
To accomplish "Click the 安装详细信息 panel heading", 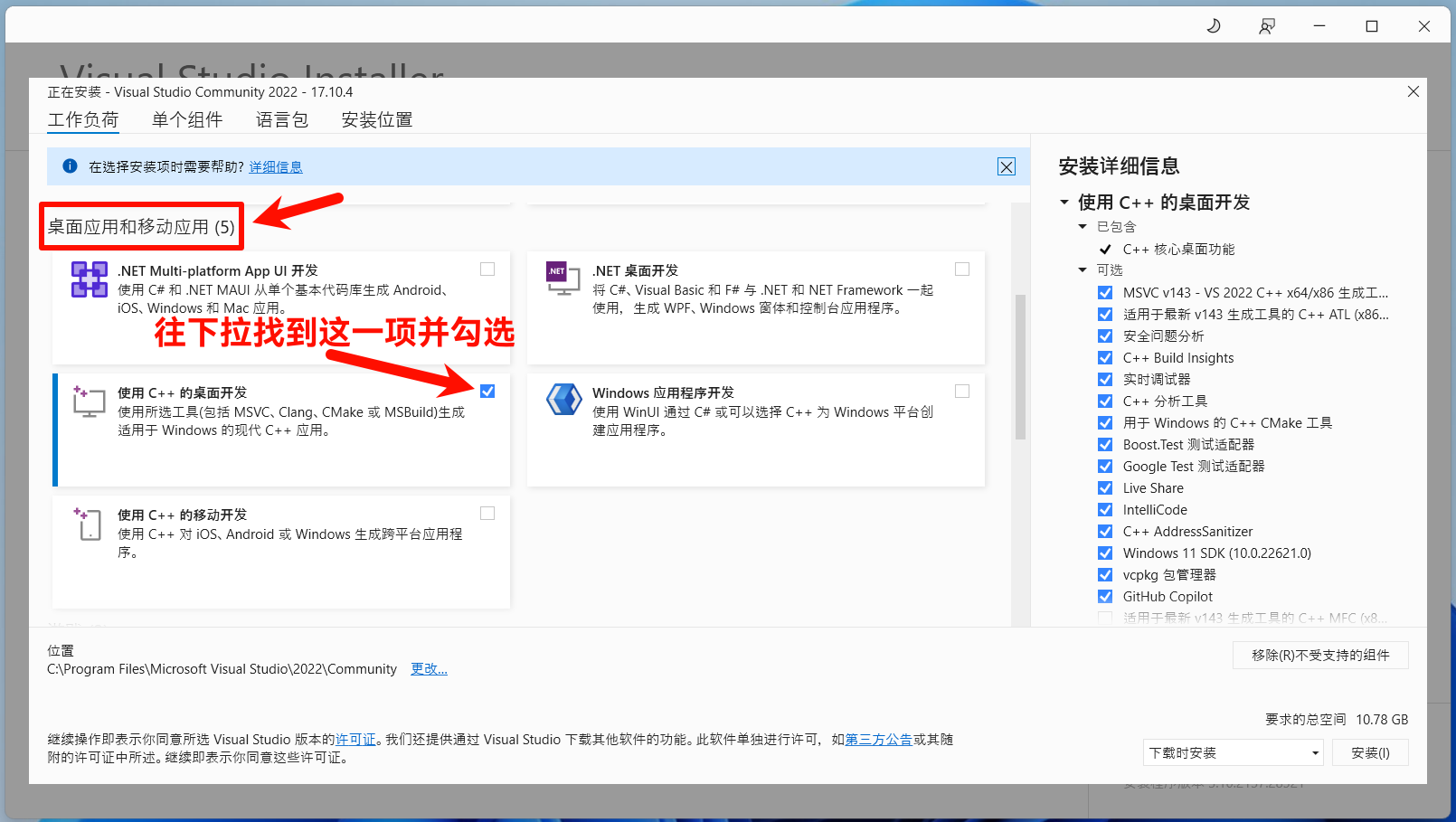I will 1120,166.
